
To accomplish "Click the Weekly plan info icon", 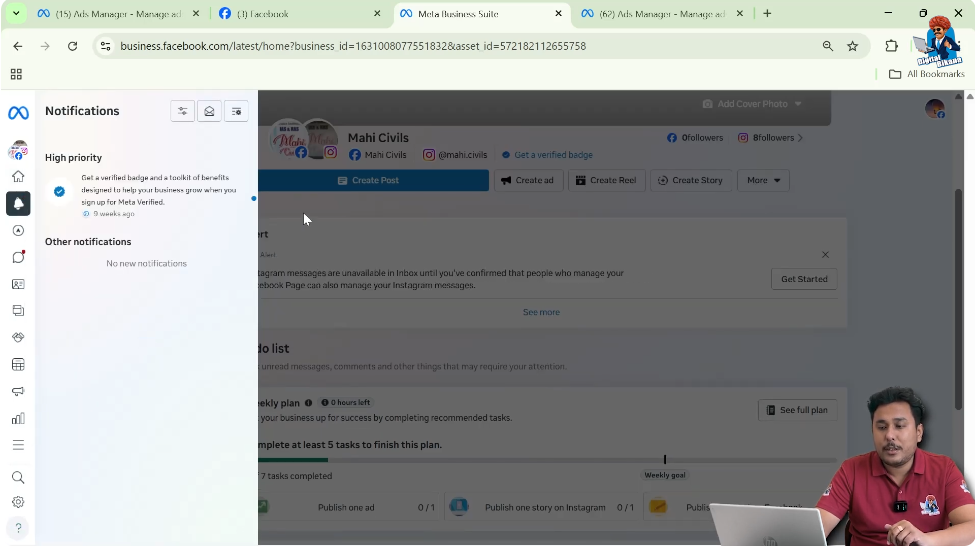I will click(x=308, y=403).
